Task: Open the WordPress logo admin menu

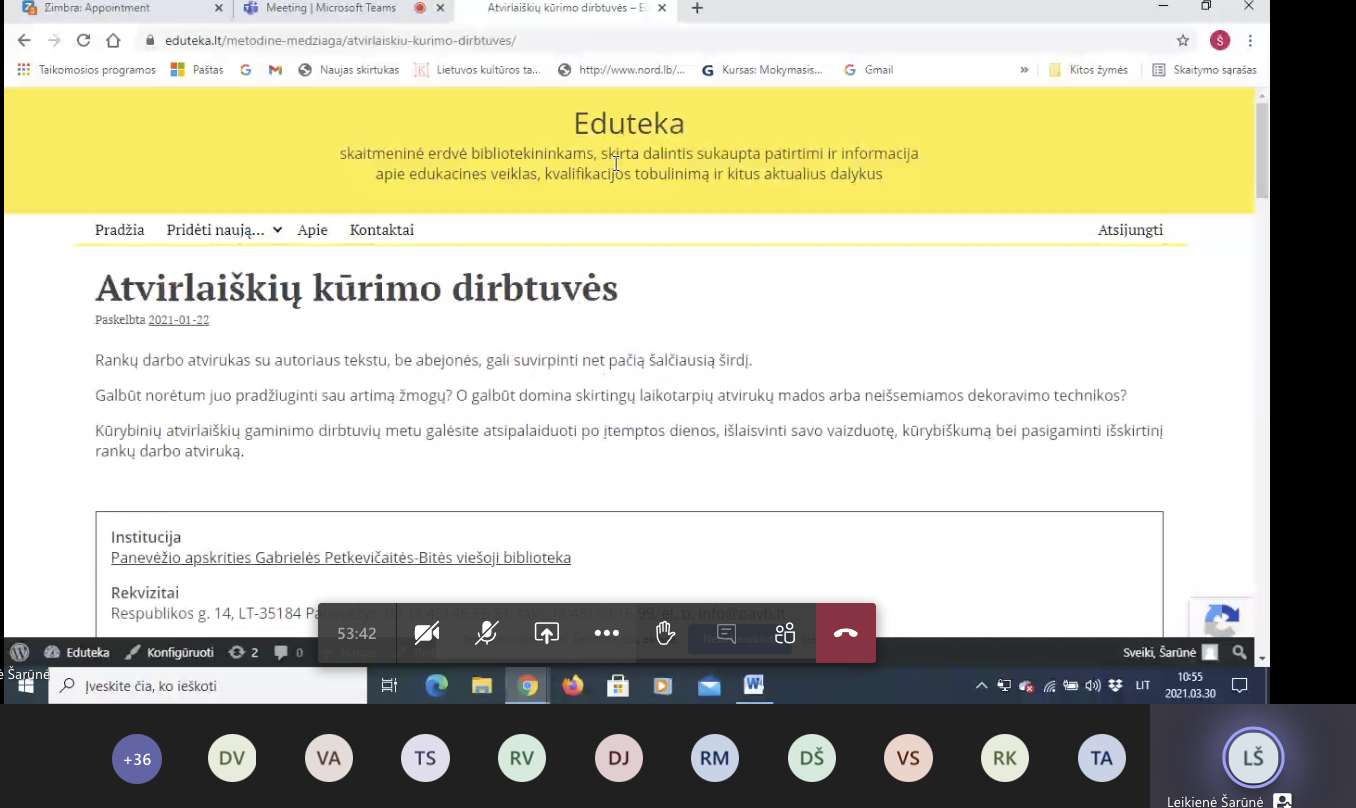Action: (x=19, y=652)
